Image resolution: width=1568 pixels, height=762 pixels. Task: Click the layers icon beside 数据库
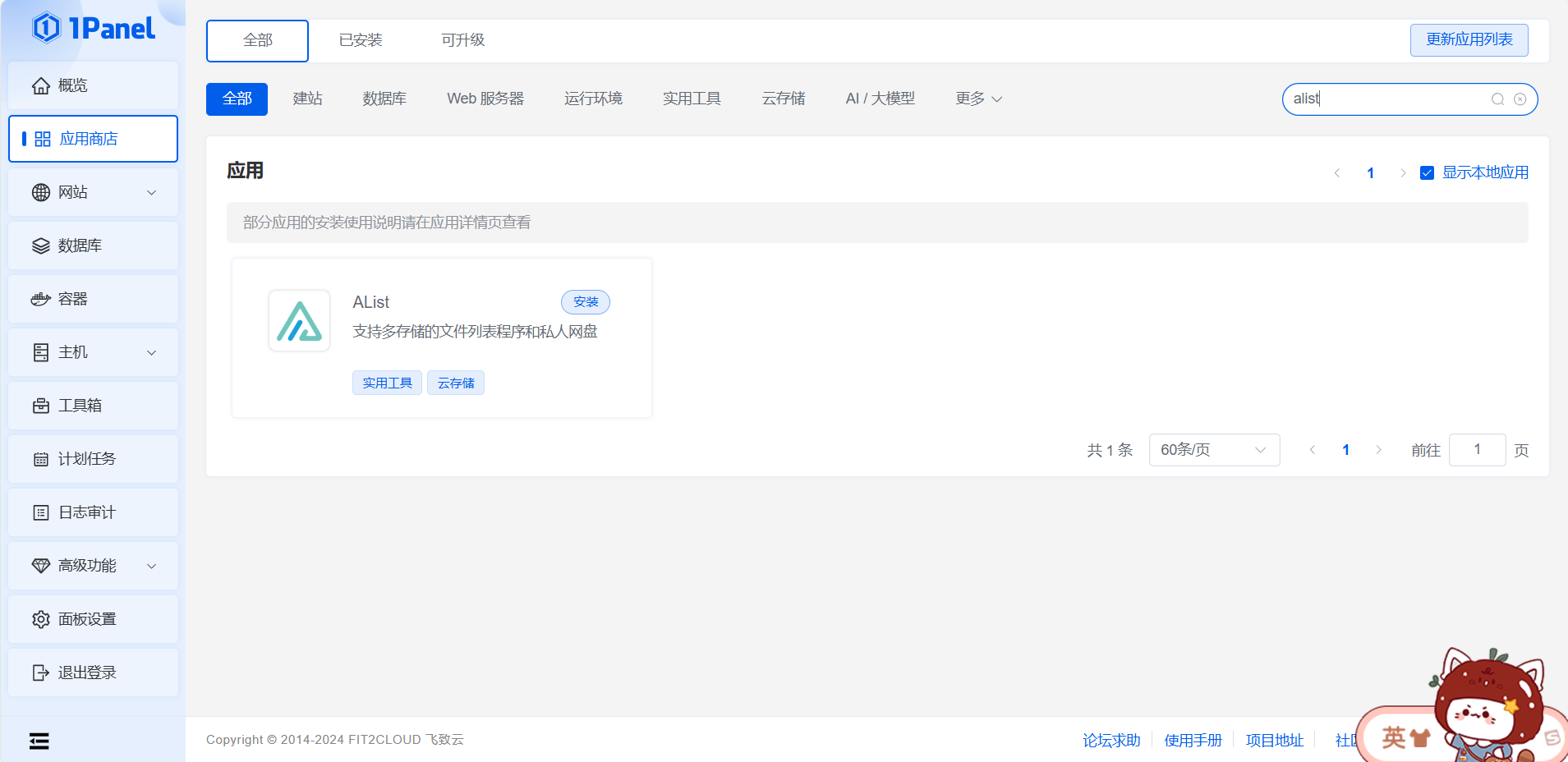tap(41, 246)
